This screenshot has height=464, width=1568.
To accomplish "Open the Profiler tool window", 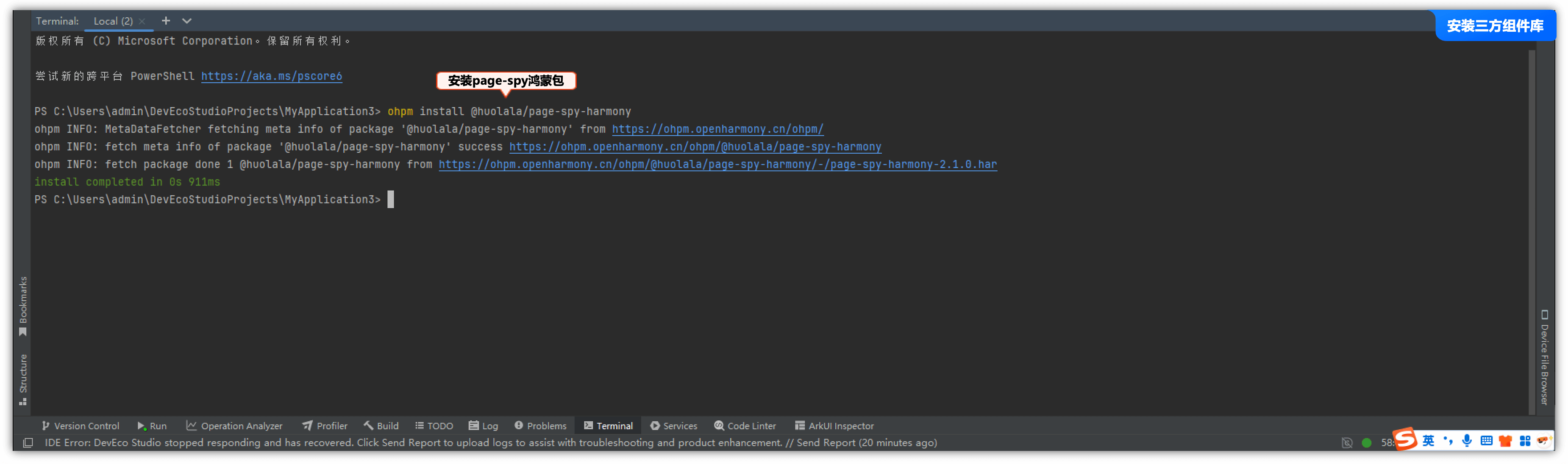I will coord(325,426).
